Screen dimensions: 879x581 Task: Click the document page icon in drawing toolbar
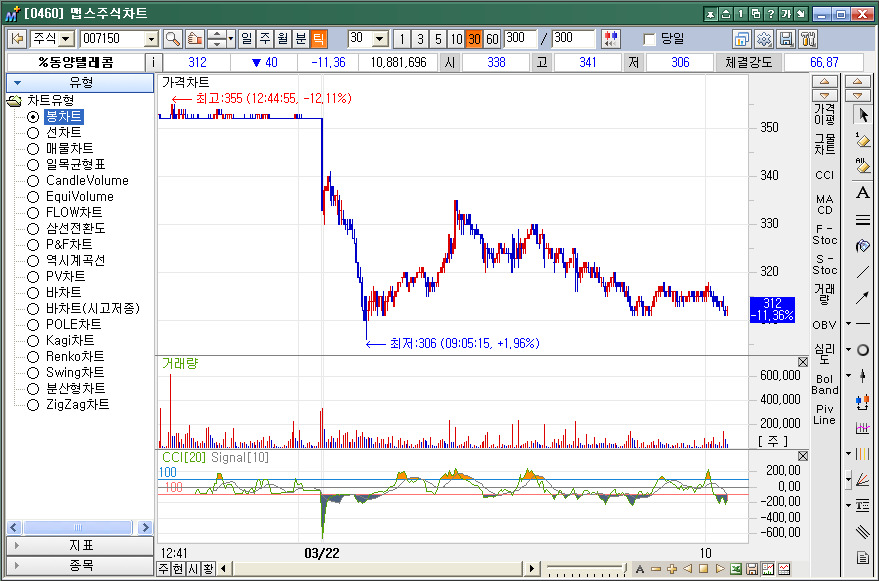coord(863,557)
